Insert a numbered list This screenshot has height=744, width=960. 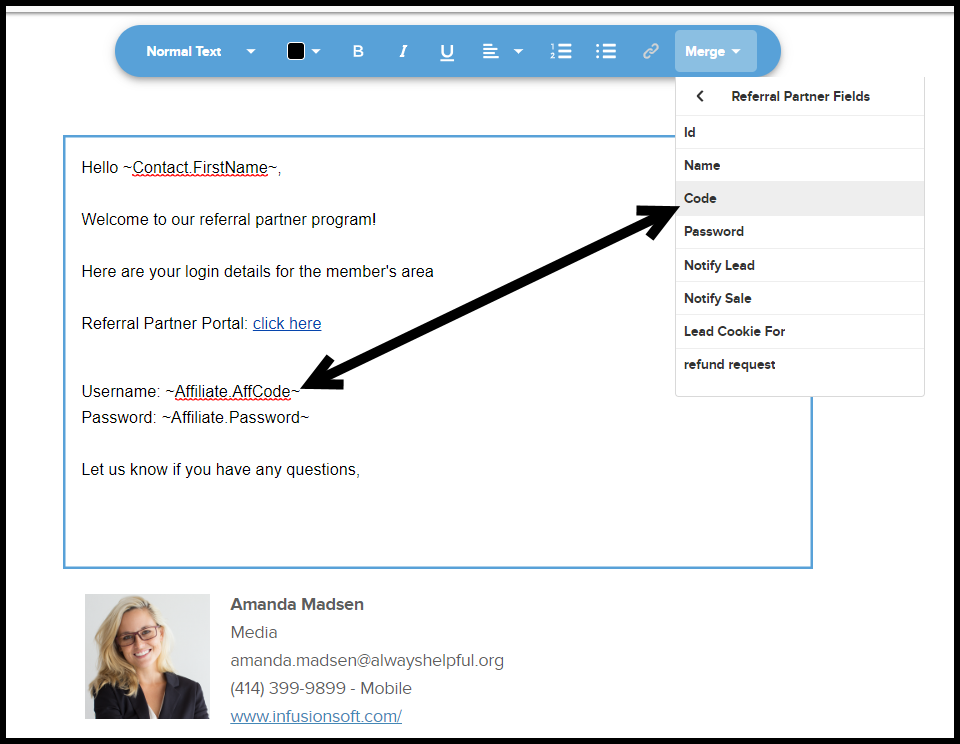tap(561, 51)
